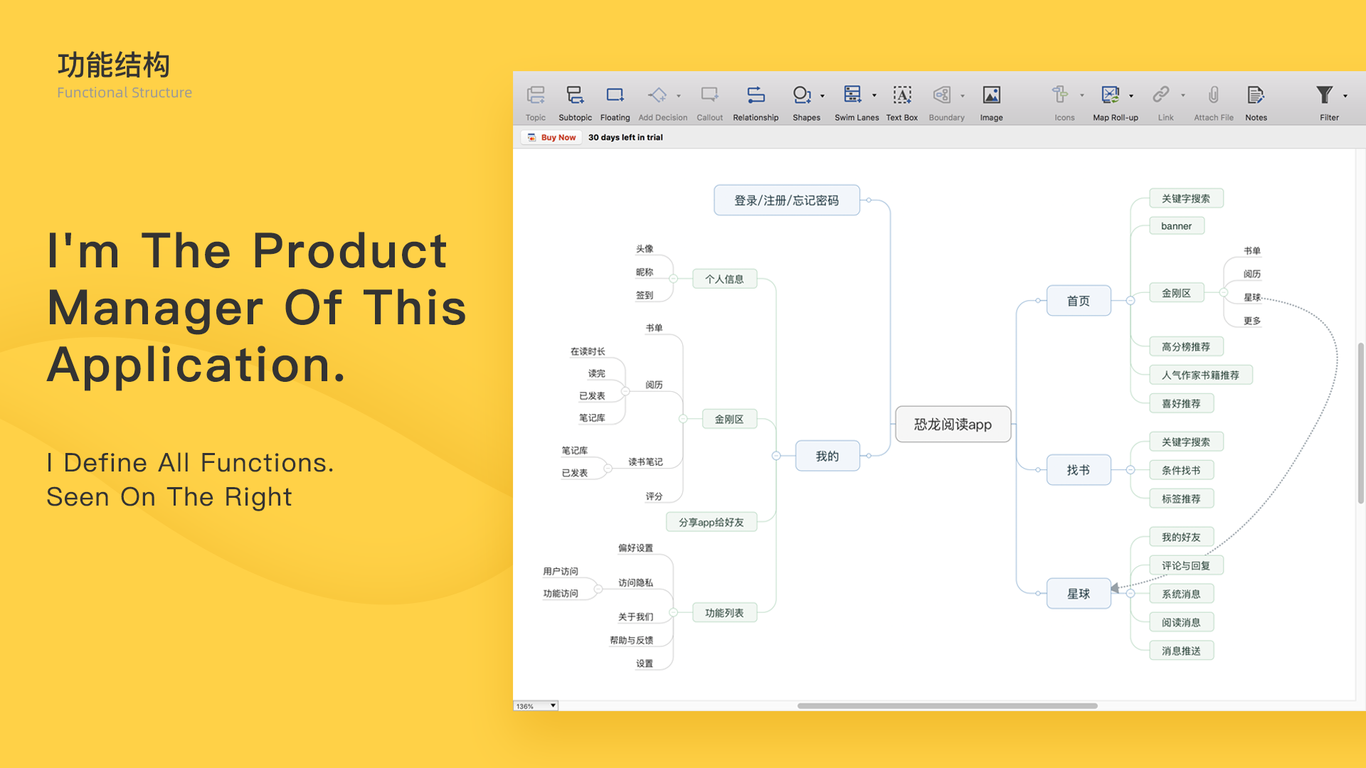Choose the Relationship tool
This screenshot has height=768, width=1366.
(x=756, y=95)
